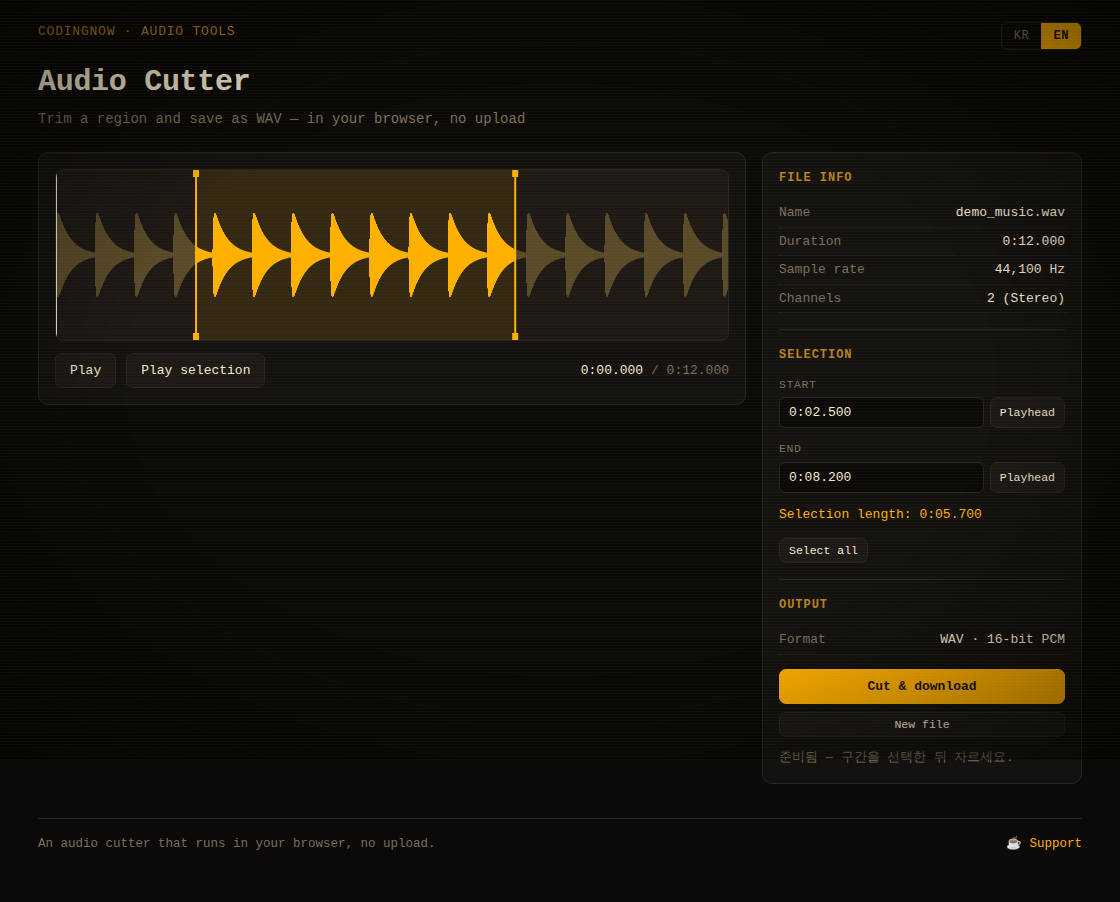Viewport: 1120px width, 902px height.
Task: Click the SELECTION heading
Action: tap(815, 354)
